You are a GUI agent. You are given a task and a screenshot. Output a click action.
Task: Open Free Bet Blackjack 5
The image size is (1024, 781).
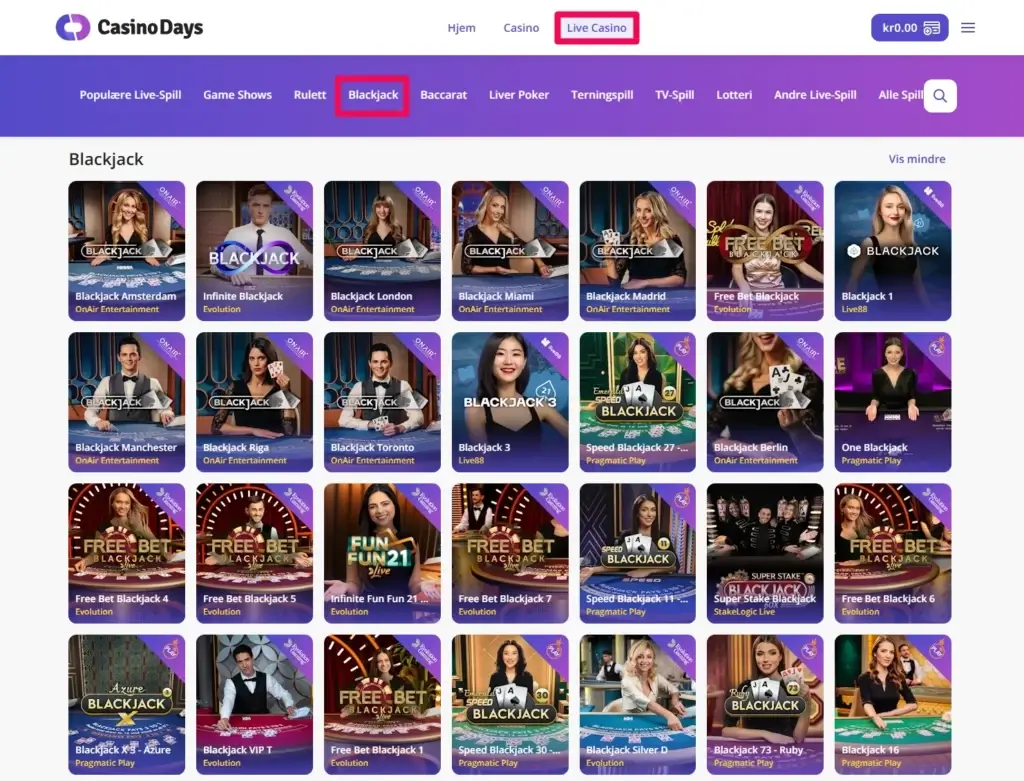coord(254,553)
